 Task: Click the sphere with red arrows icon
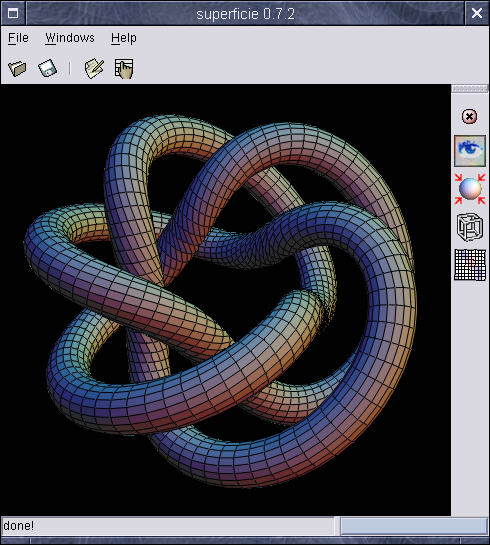click(470, 189)
